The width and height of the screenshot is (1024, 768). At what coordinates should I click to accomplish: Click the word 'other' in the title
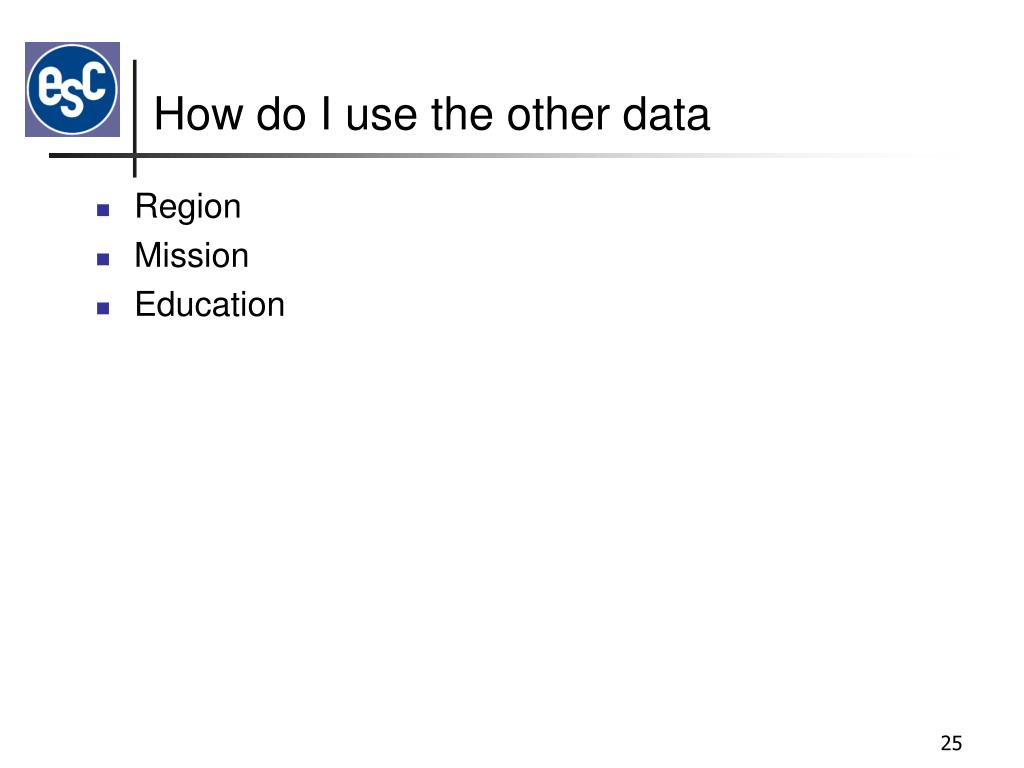coord(557,114)
